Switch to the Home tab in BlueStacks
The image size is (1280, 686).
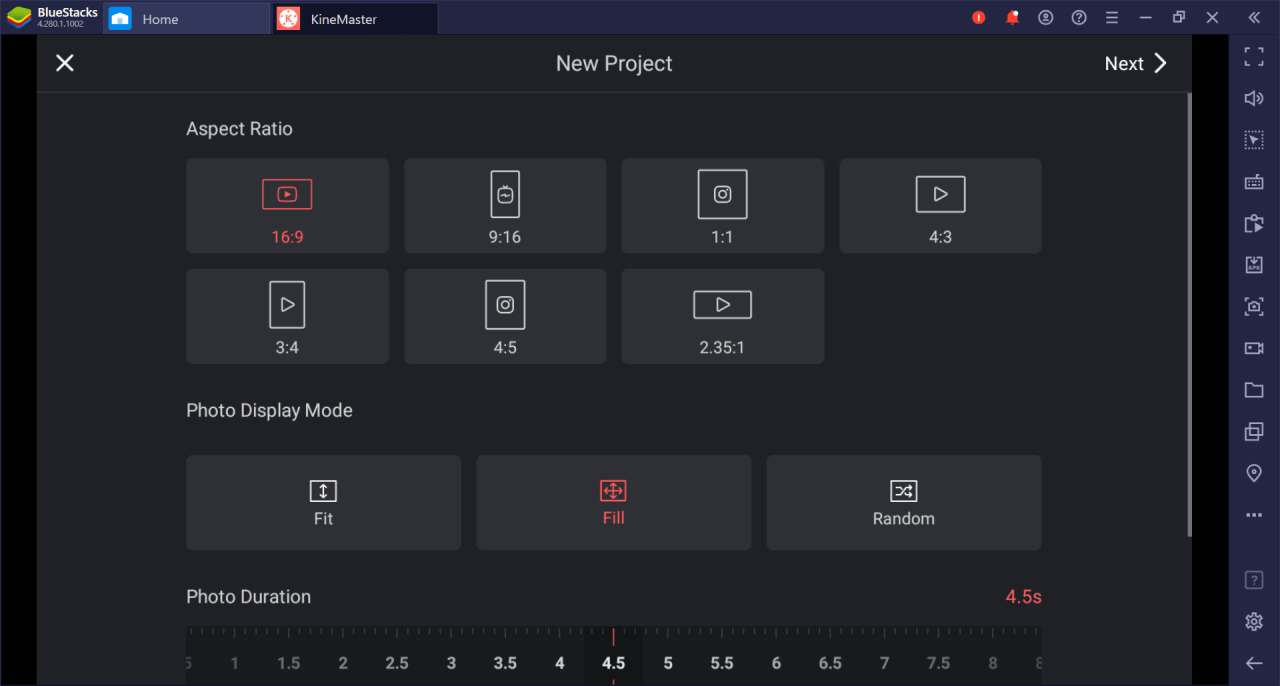click(x=187, y=19)
